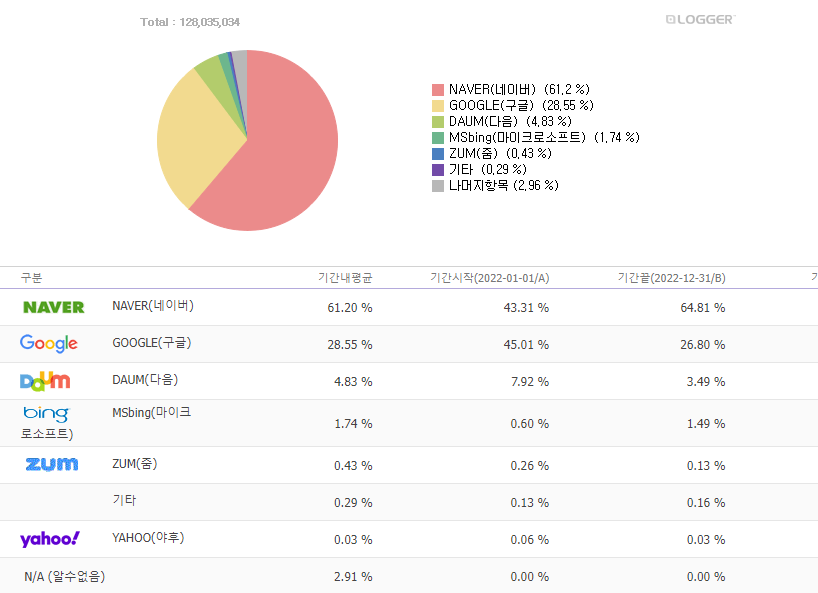Click the ZUM logo icon
818x593 pixels.
click(x=52, y=464)
